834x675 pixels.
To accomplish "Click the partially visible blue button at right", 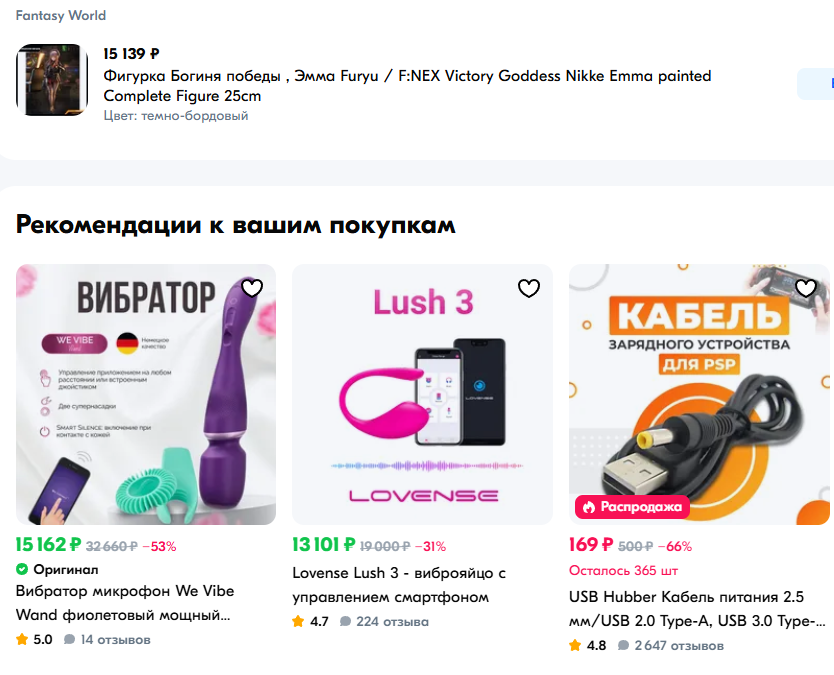I will (815, 84).
